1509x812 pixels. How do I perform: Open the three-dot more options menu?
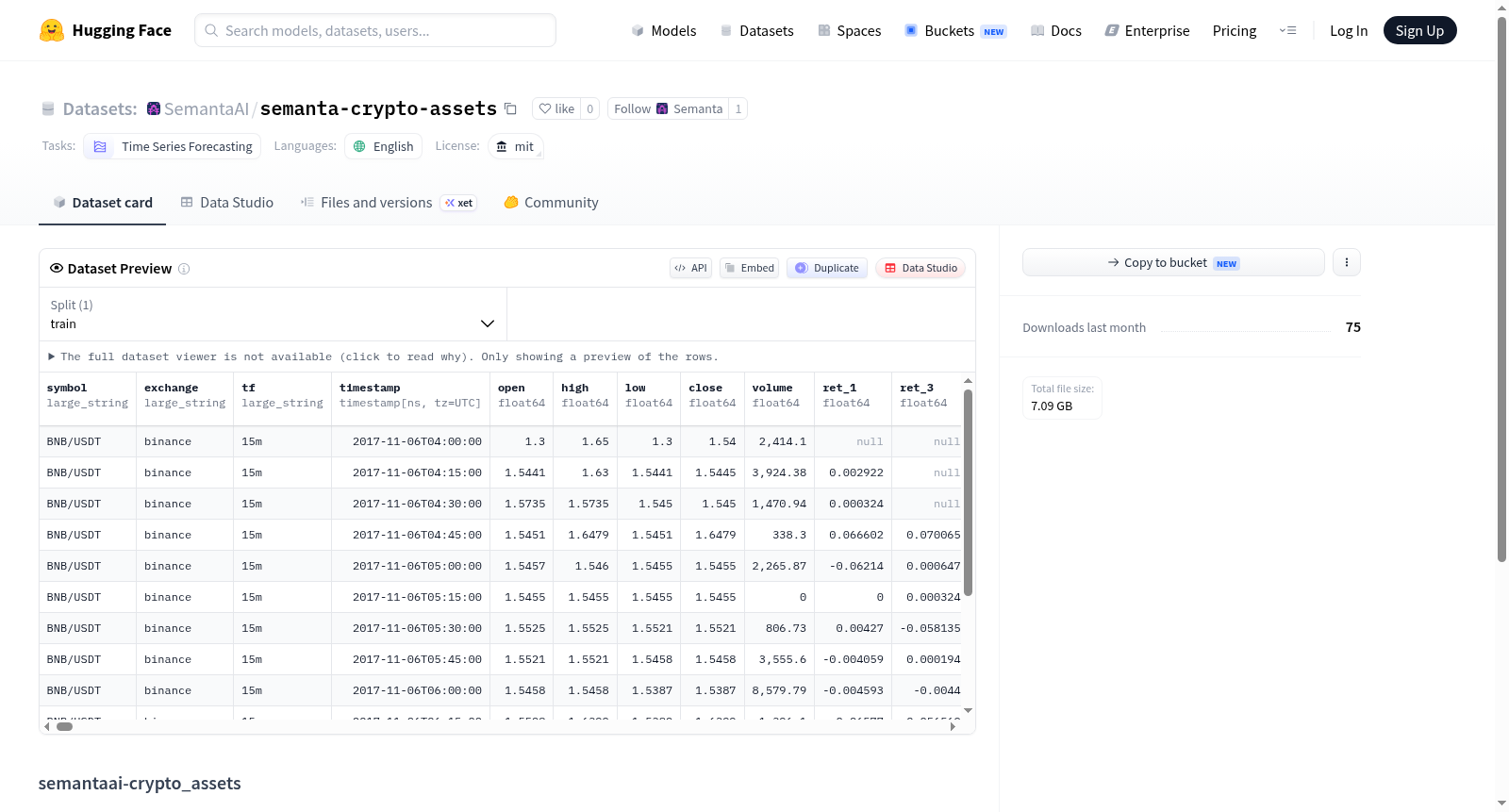tap(1347, 262)
